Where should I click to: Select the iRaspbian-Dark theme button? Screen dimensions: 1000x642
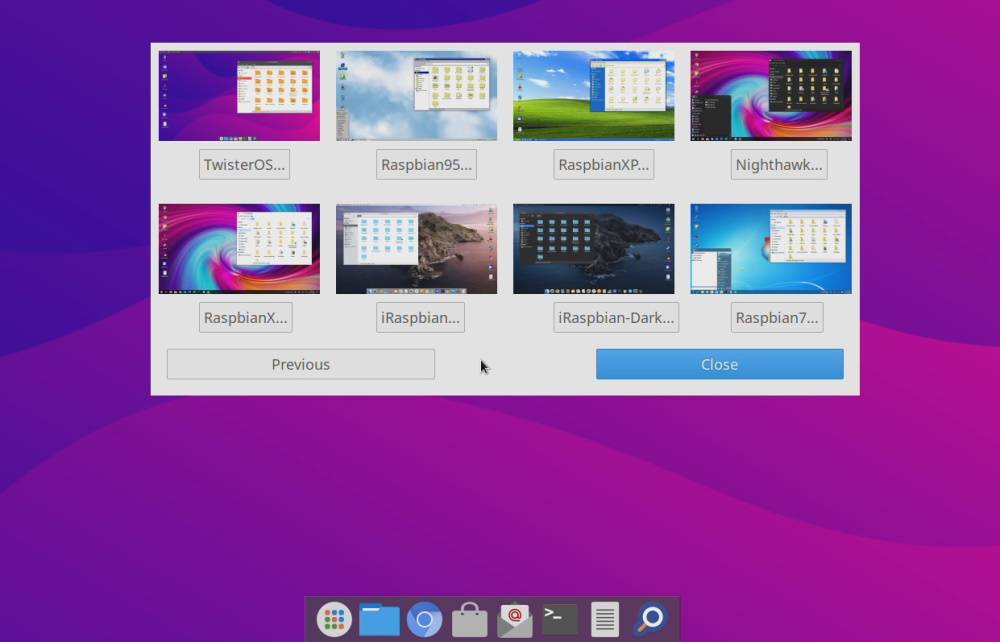(616, 317)
